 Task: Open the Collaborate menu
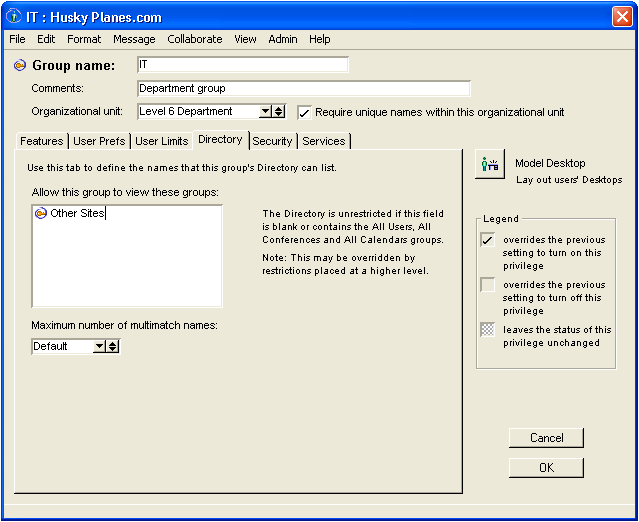coord(195,39)
